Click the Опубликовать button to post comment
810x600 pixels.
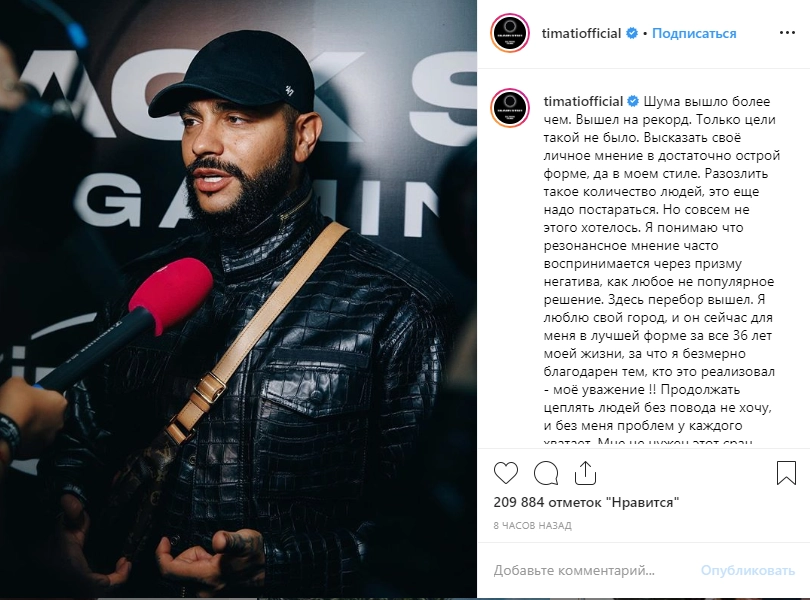[747, 570]
